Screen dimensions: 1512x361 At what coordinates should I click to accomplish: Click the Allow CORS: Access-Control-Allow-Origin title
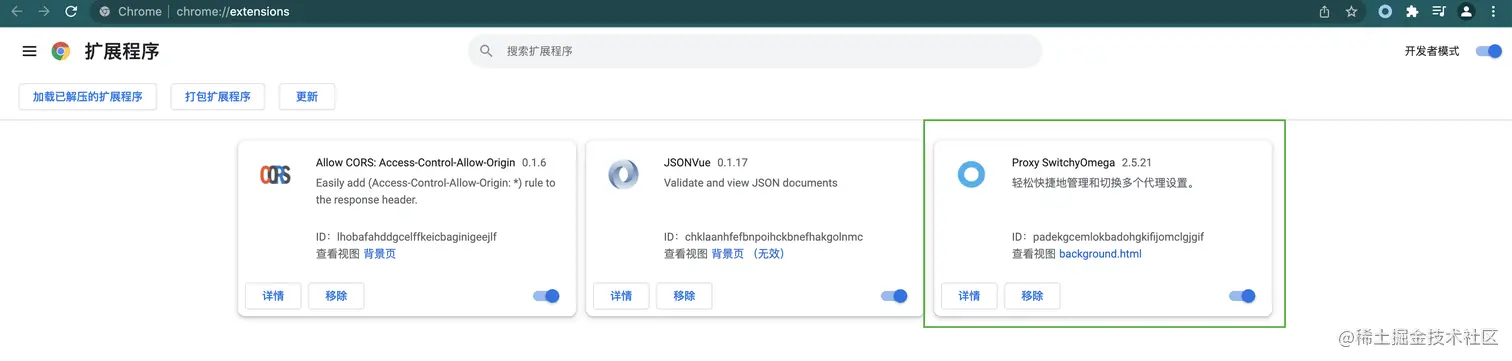pos(415,162)
